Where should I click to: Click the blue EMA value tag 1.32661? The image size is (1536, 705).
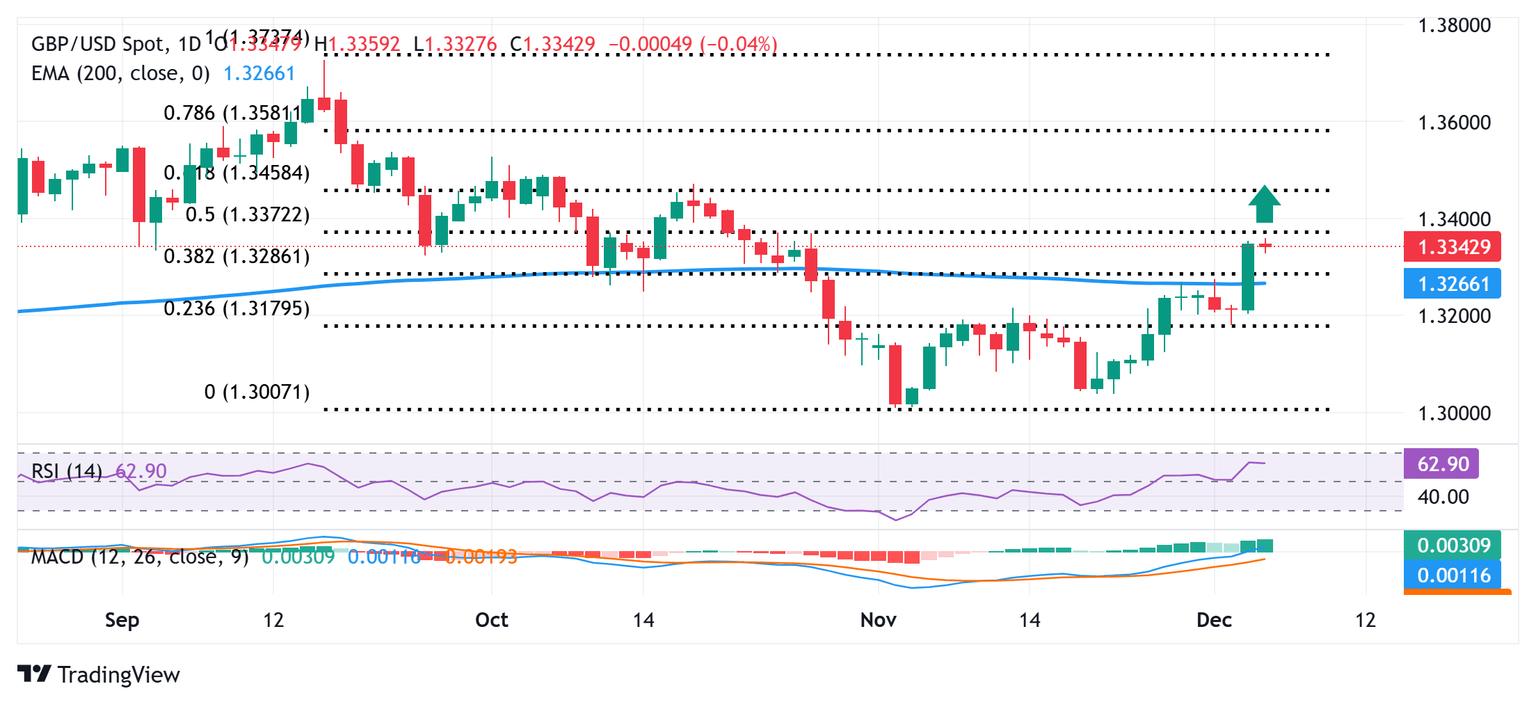click(1452, 285)
